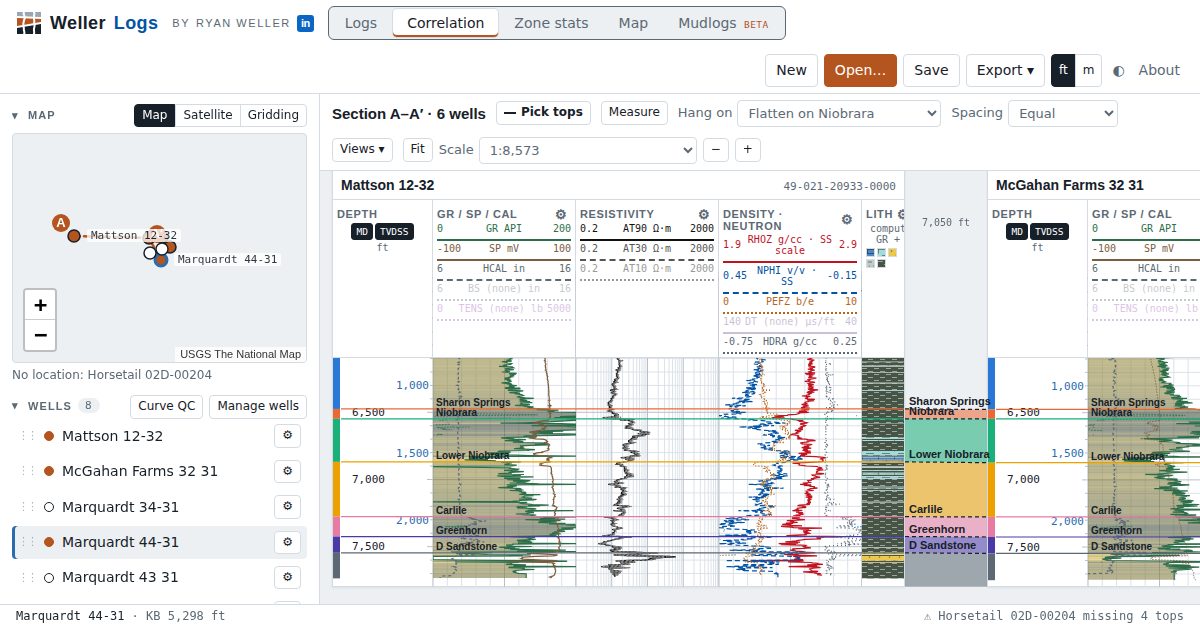
Task: Click the Save button
Action: coord(931,70)
